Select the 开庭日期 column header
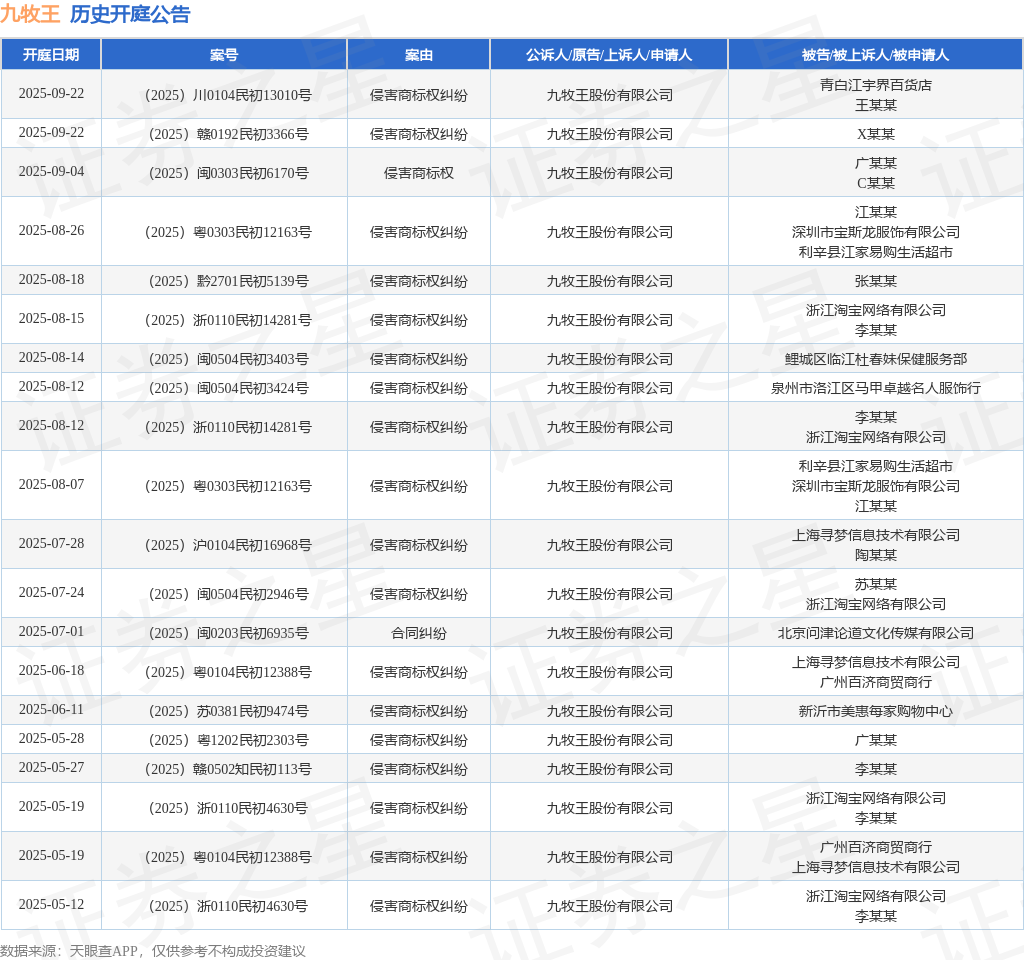Screen dimensions: 1024x960 [x=51, y=55]
